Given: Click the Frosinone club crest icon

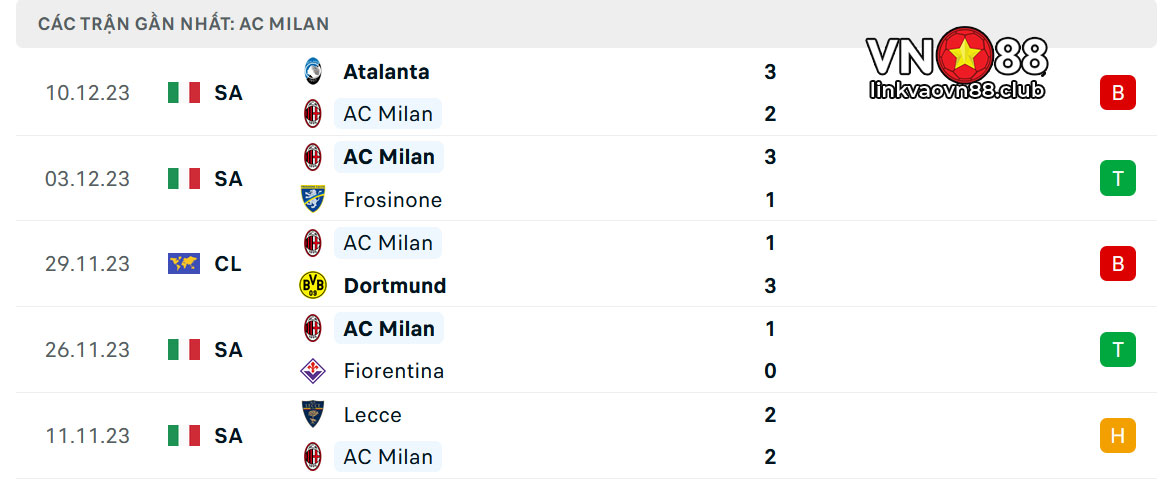Looking at the screenshot, I should (x=312, y=199).
